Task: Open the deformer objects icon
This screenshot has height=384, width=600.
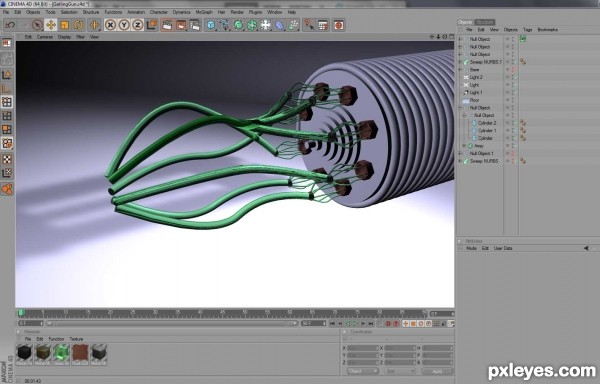Action: click(280, 25)
